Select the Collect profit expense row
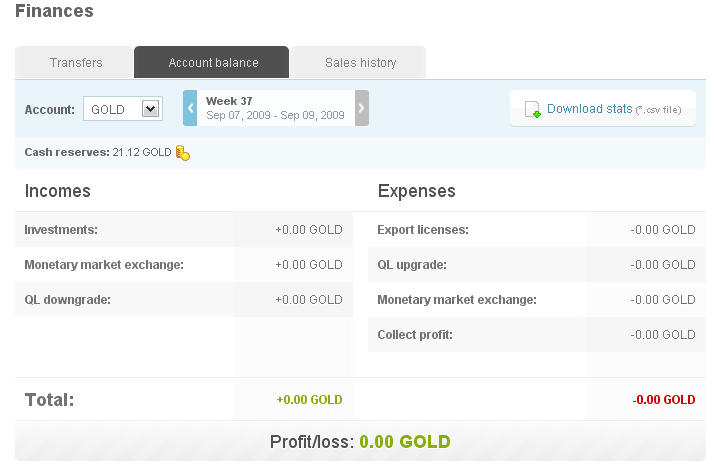Screen dimensions: 714x476 (x=536, y=335)
